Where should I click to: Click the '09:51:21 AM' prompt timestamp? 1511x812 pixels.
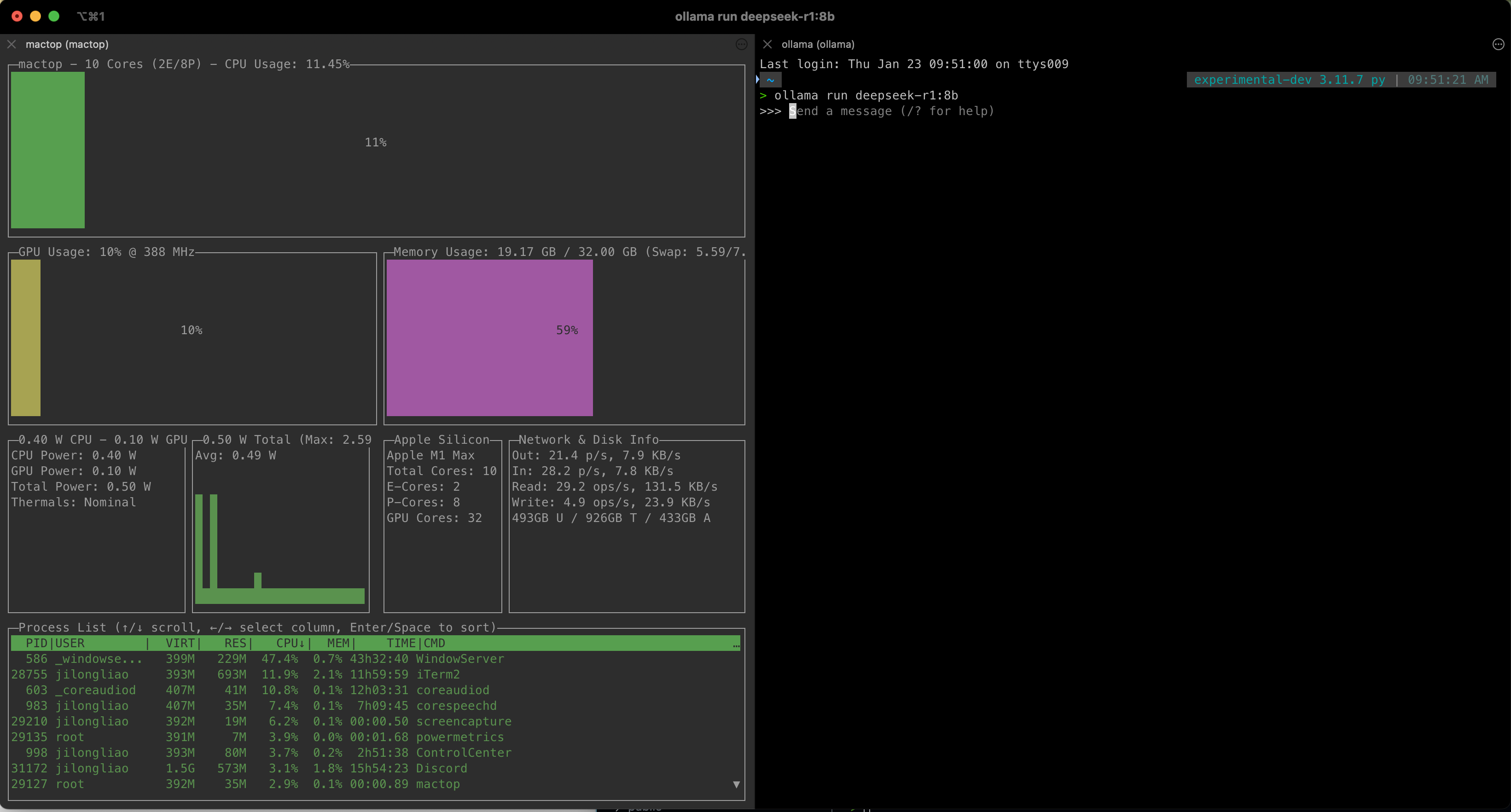pos(1447,80)
